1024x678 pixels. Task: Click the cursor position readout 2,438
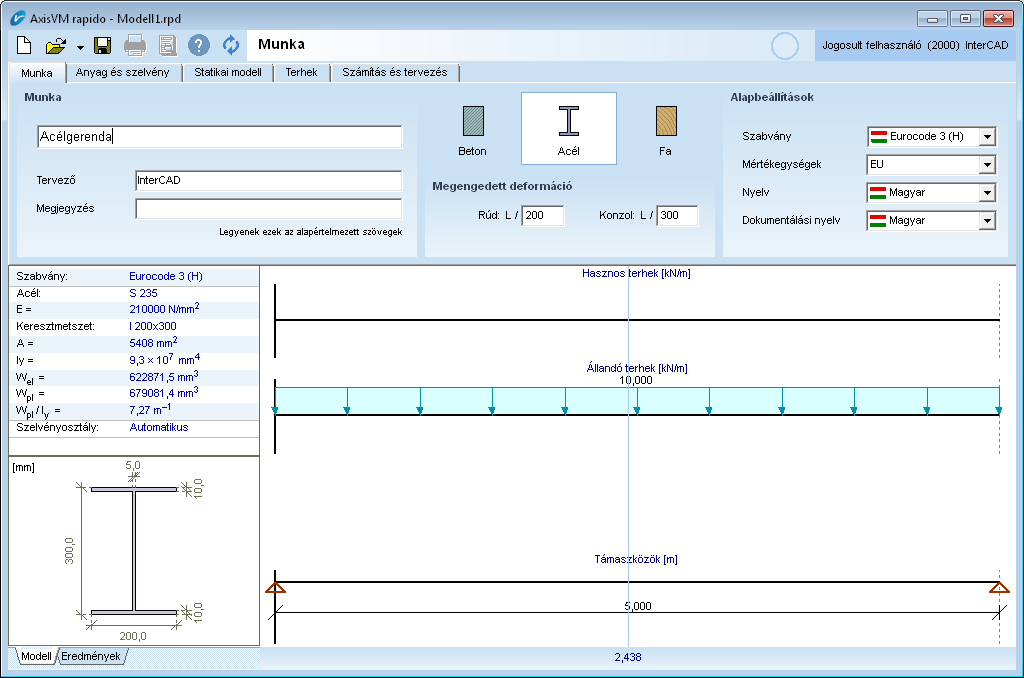[x=628, y=657]
